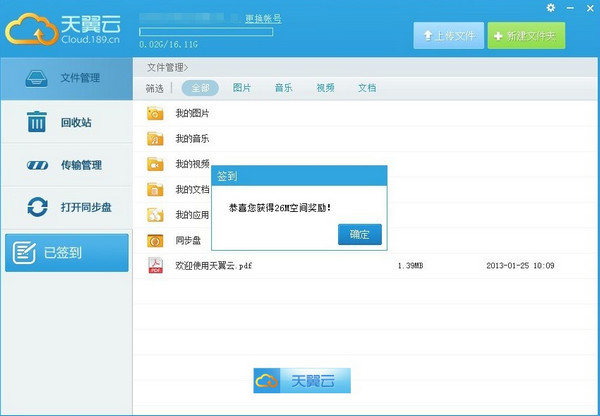Select the 全部 filter tab

(x=200, y=88)
